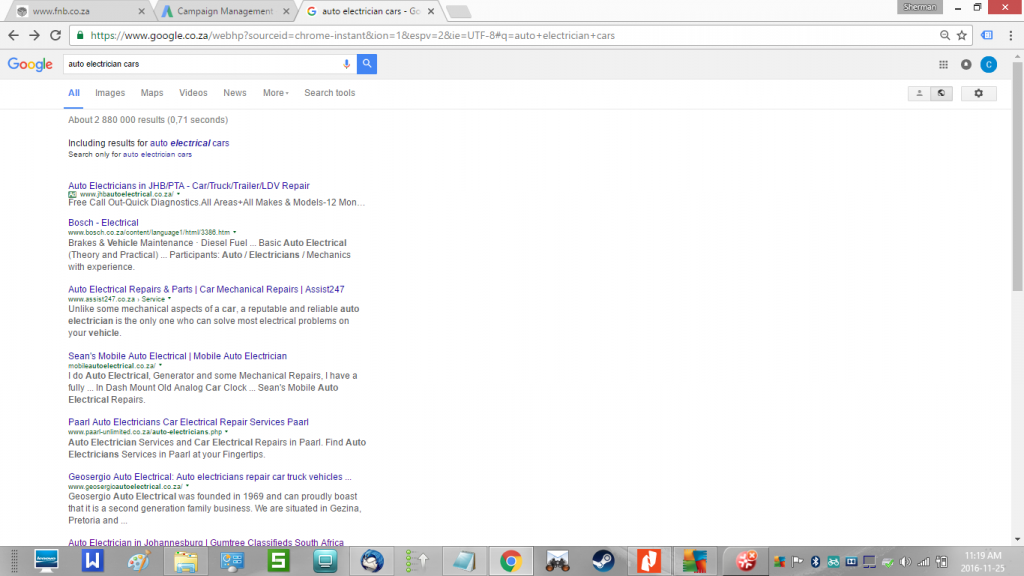Open Search tools options
The image size is (1024, 576).
click(x=330, y=93)
